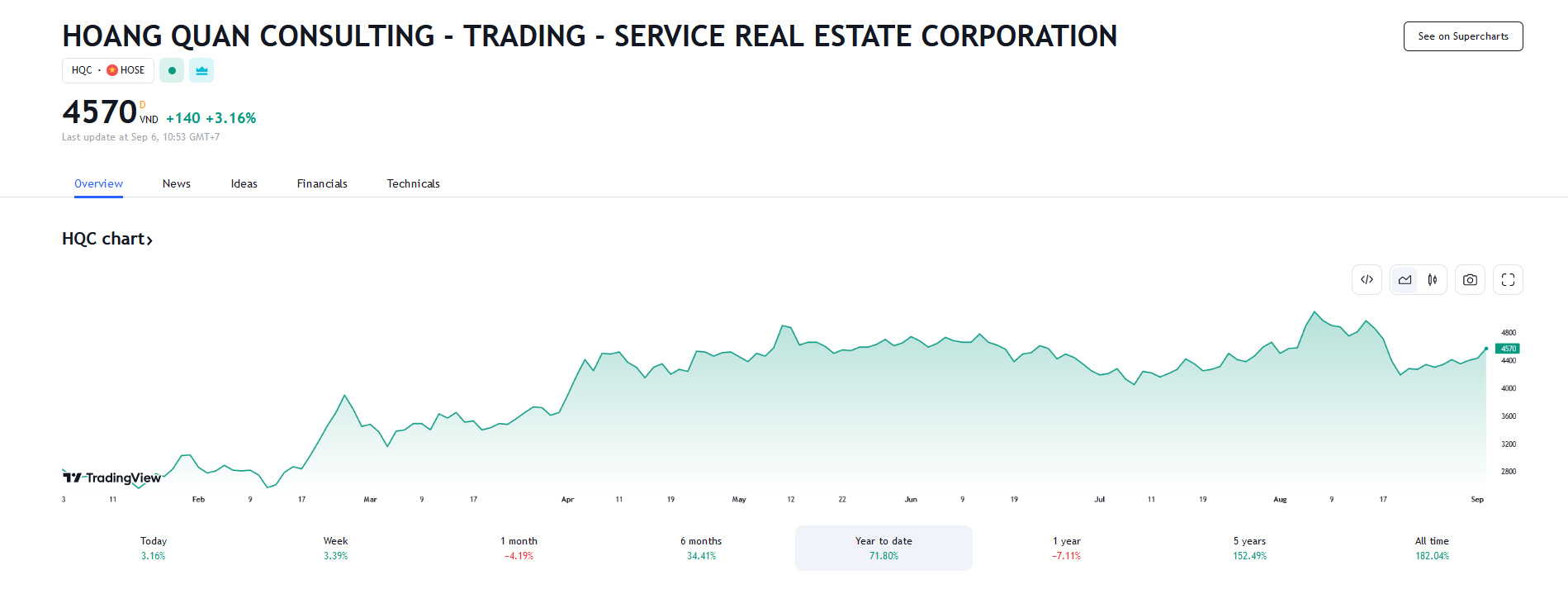Take a chart snapshot with camera icon

(1470, 280)
